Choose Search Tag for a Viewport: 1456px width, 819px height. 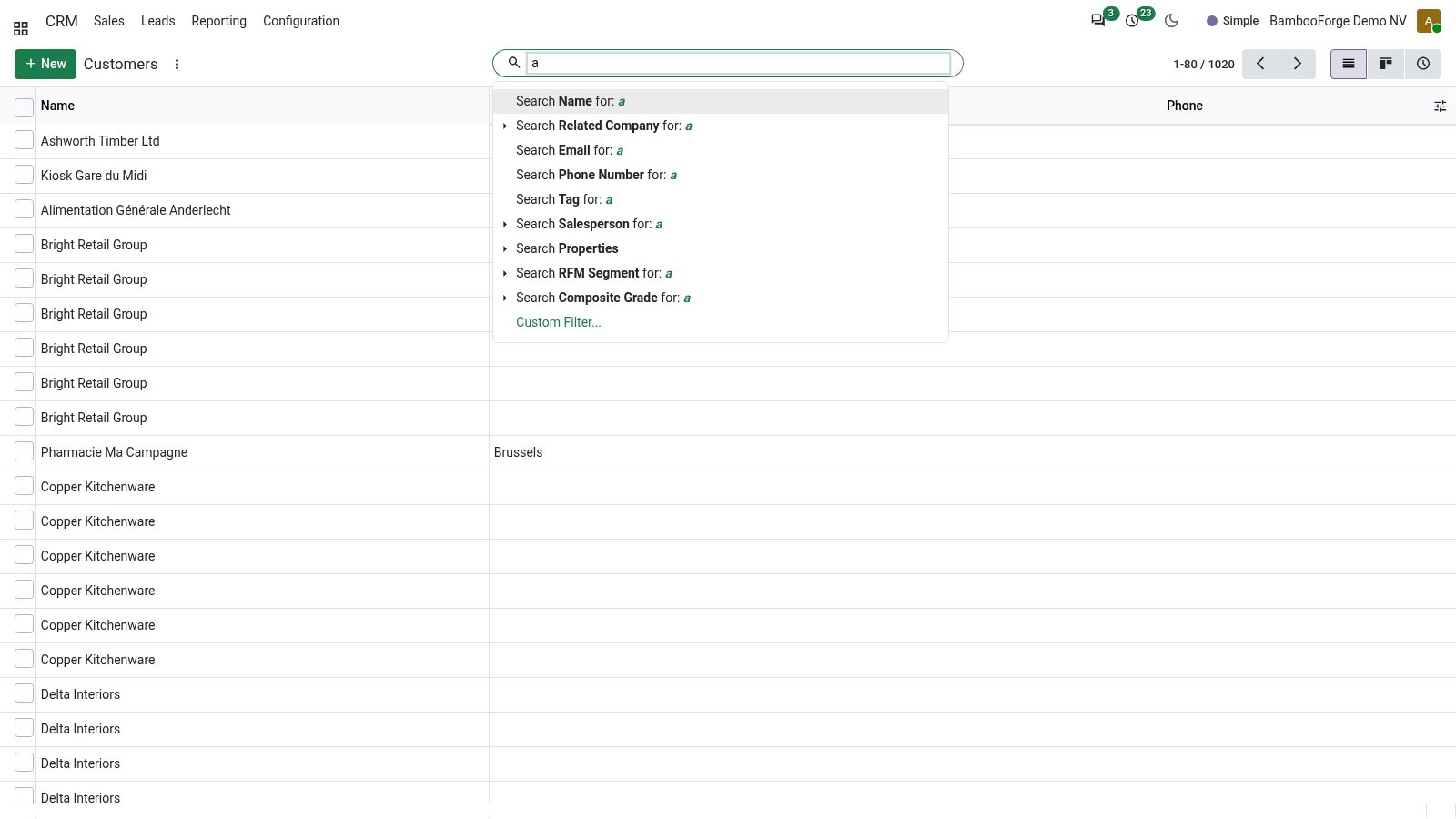point(721,199)
